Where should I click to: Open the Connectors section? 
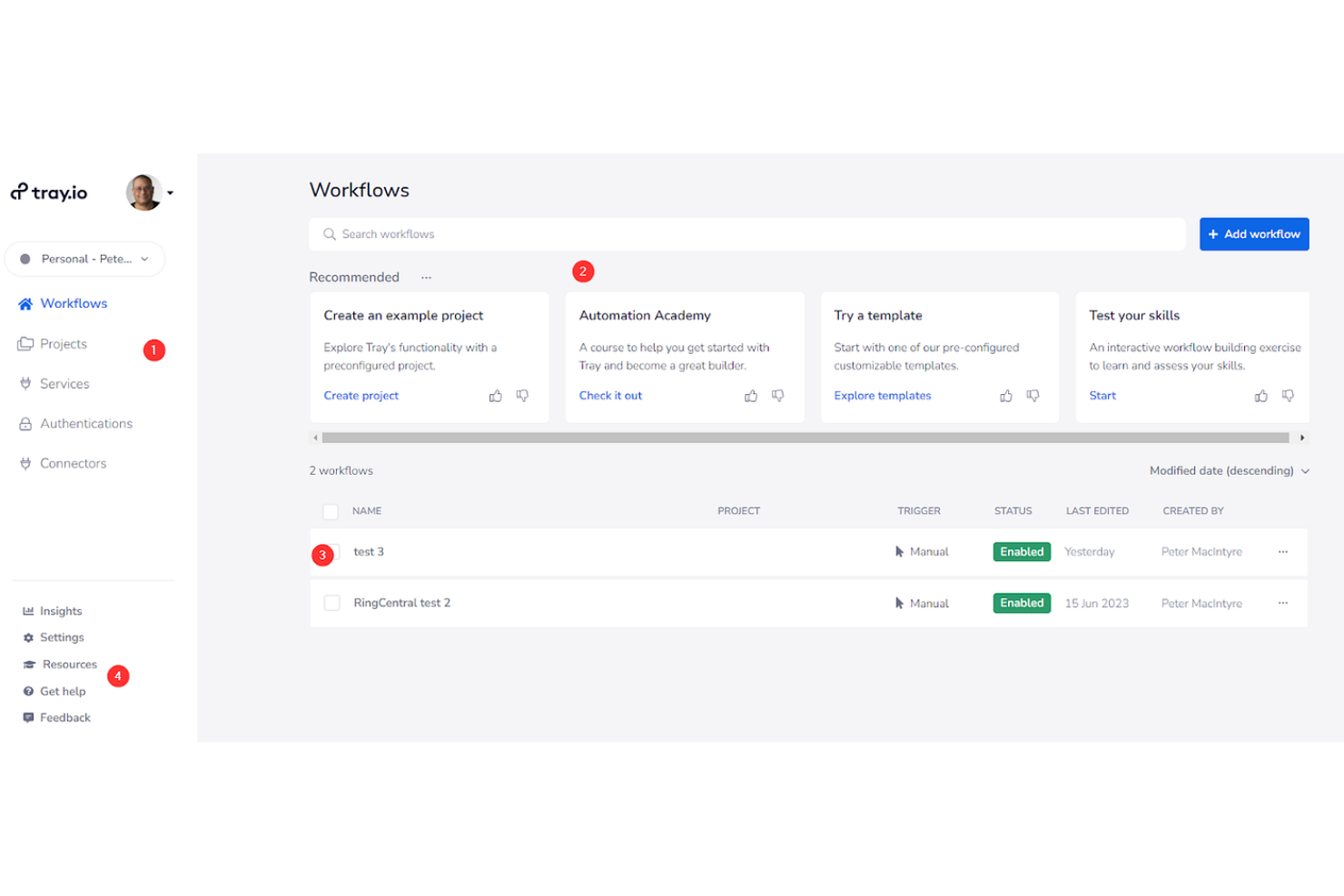coord(73,463)
